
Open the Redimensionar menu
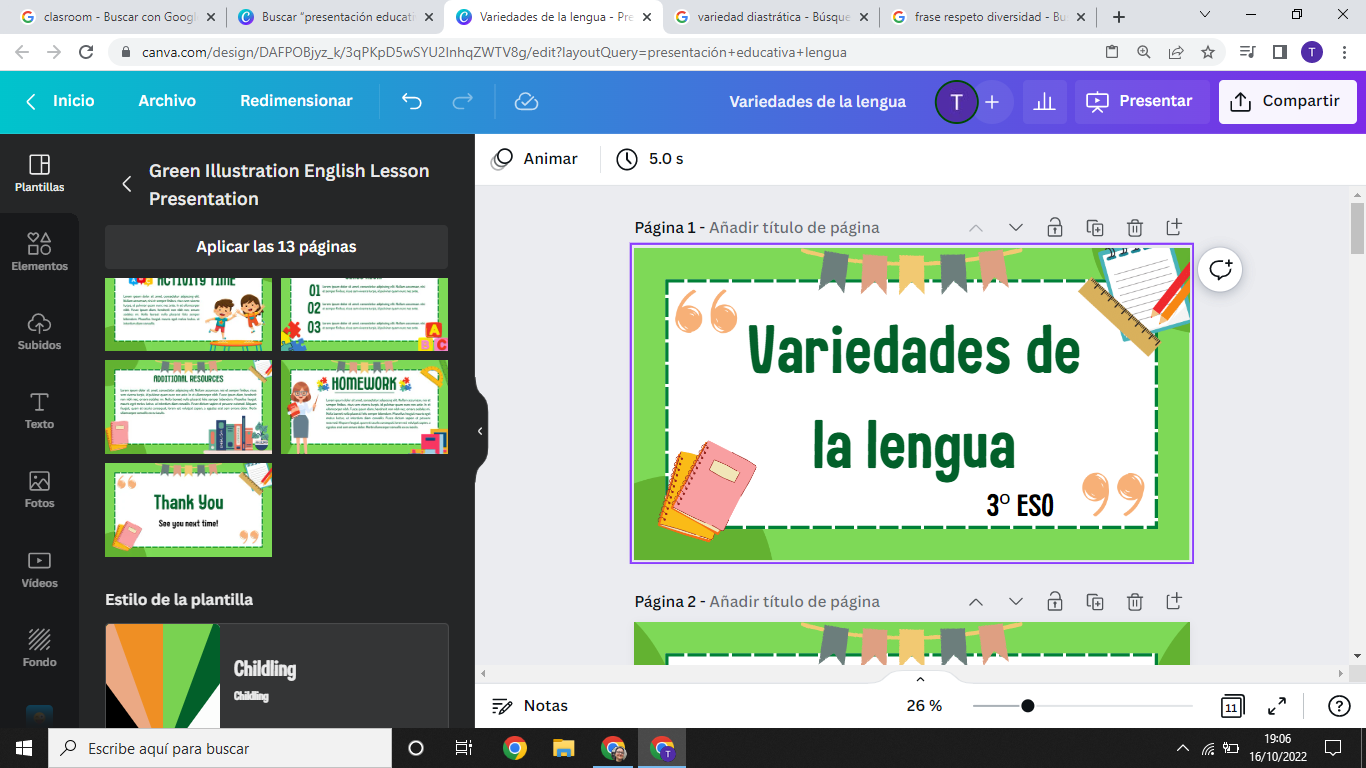pos(296,101)
